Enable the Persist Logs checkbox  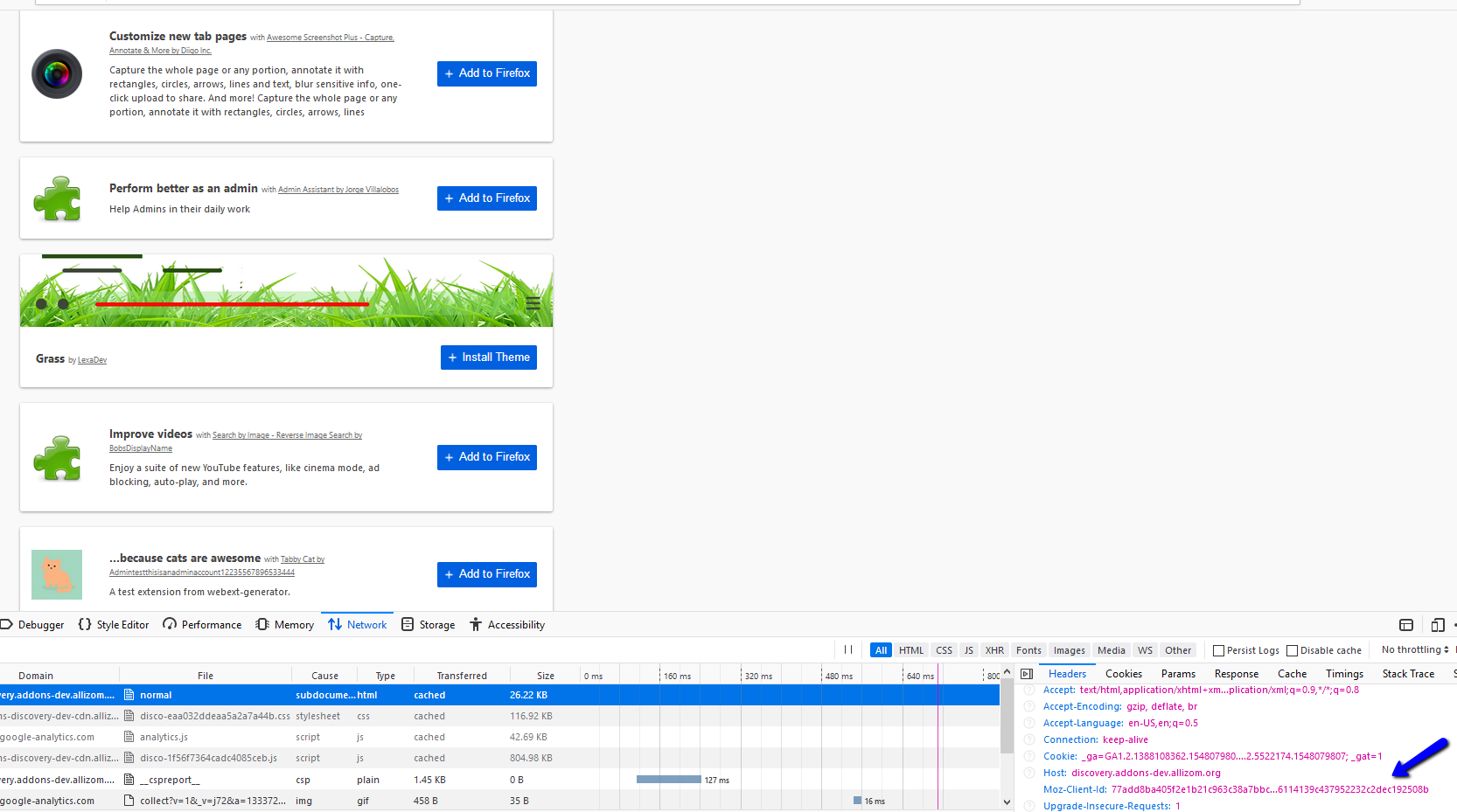[1218, 650]
